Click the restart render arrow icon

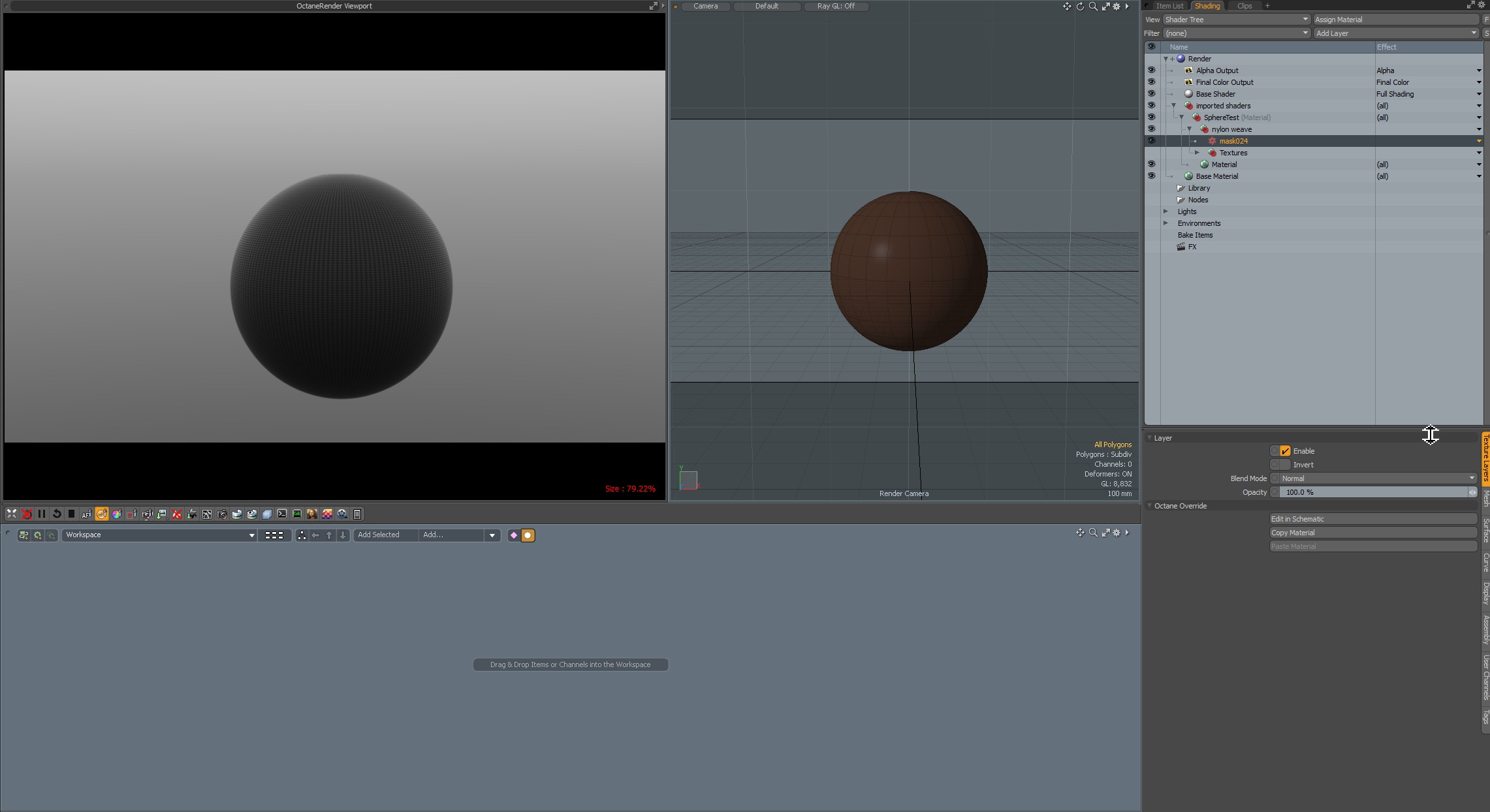57,514
